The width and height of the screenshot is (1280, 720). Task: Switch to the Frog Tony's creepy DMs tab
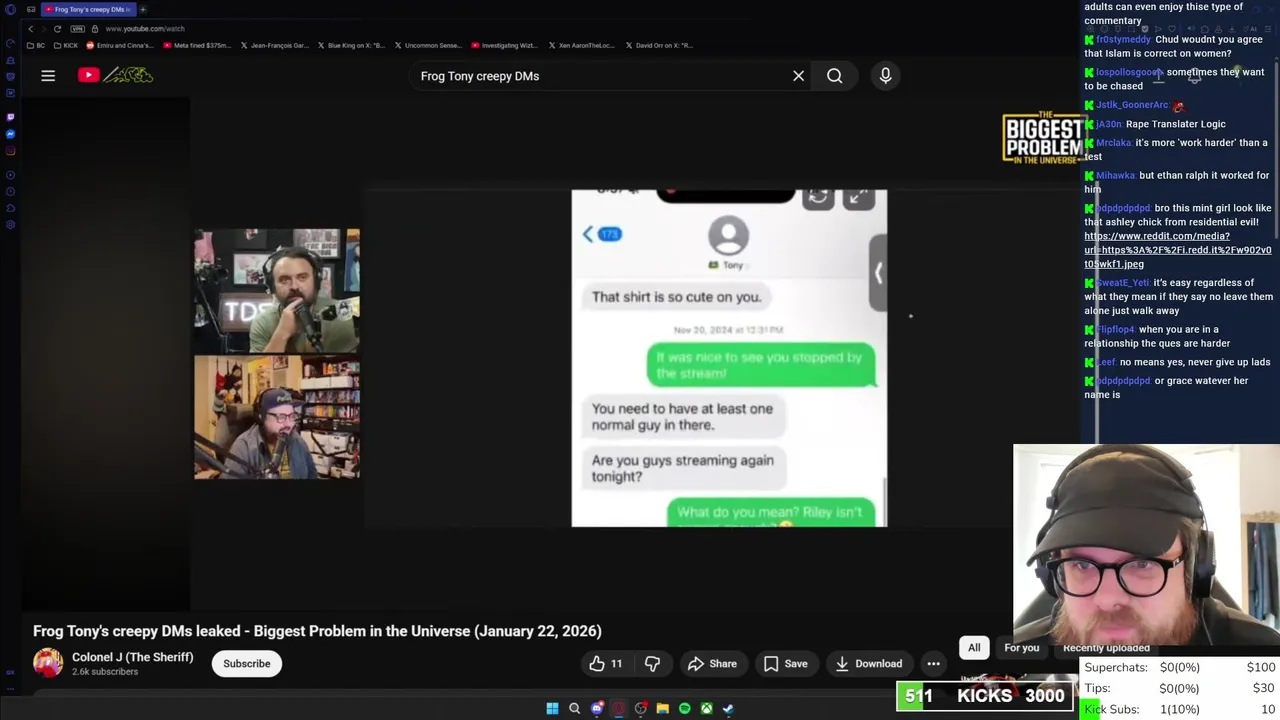[88, 9]
